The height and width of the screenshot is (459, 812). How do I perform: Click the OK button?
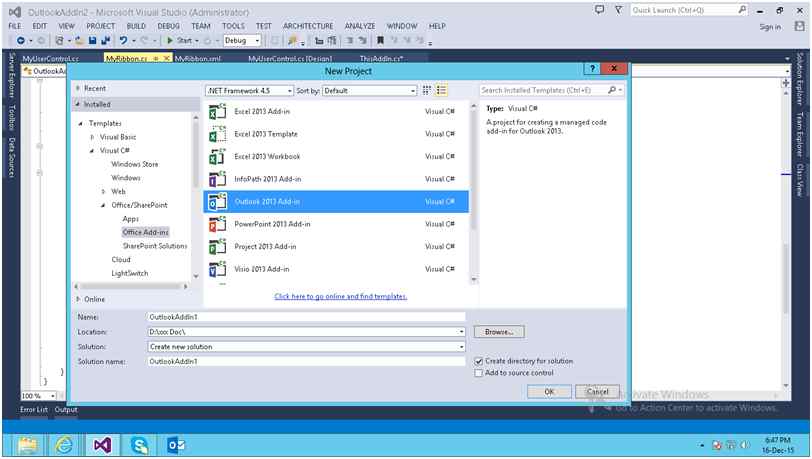[x=549, y=392]
